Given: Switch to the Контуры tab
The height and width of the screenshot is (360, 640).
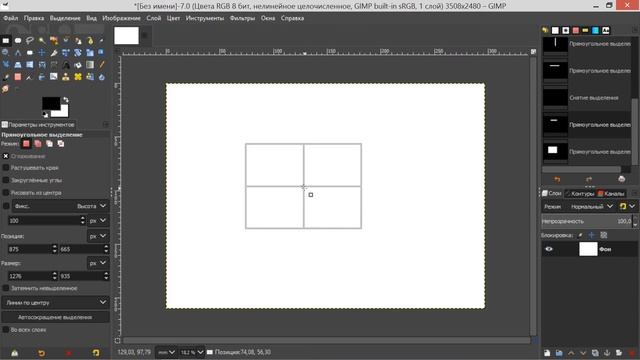Looking at the screenshot, I should (x=580, y=193).
